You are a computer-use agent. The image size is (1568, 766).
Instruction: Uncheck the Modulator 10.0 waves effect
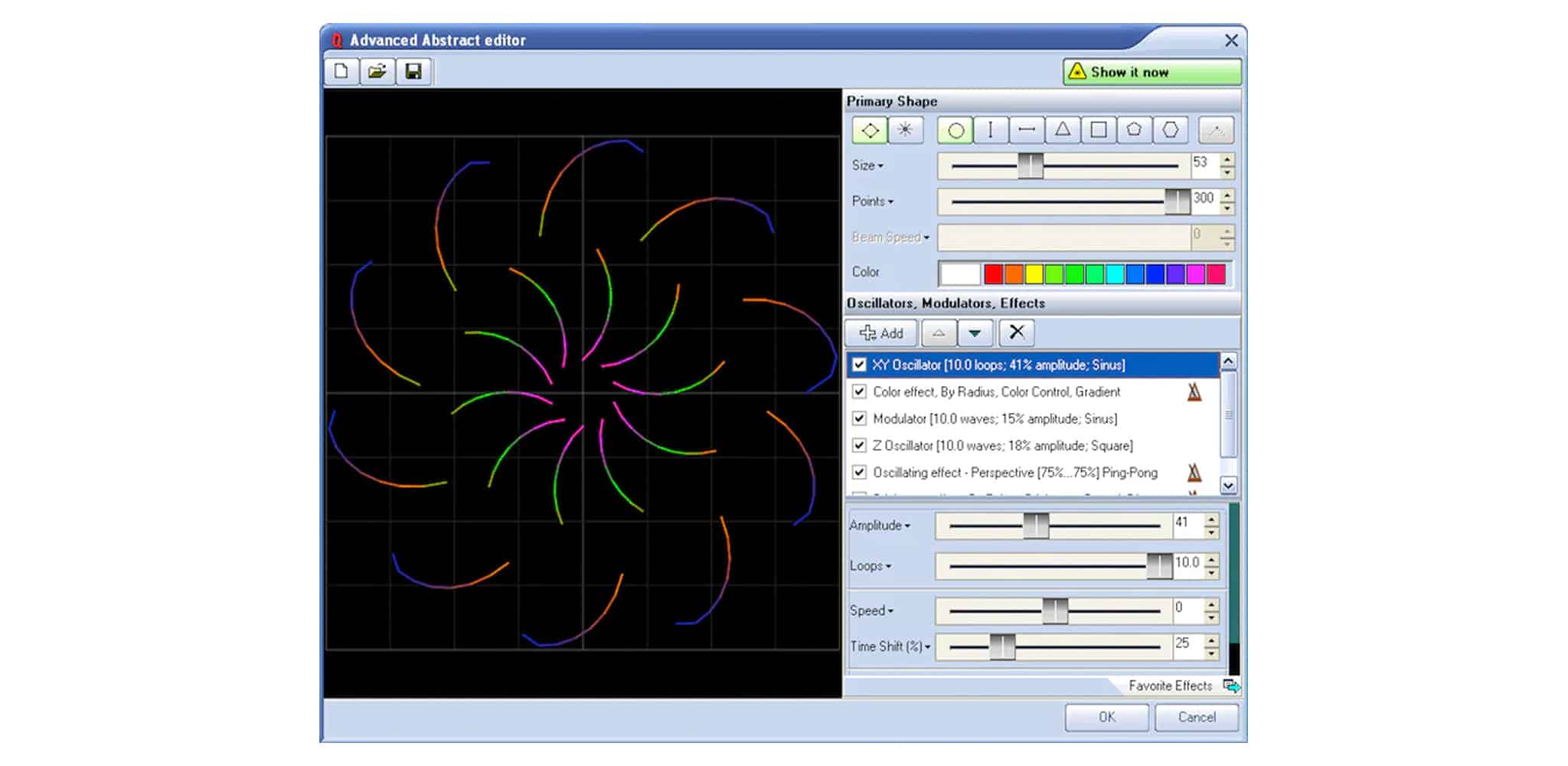pyautogui.click(x=860, y=418)
